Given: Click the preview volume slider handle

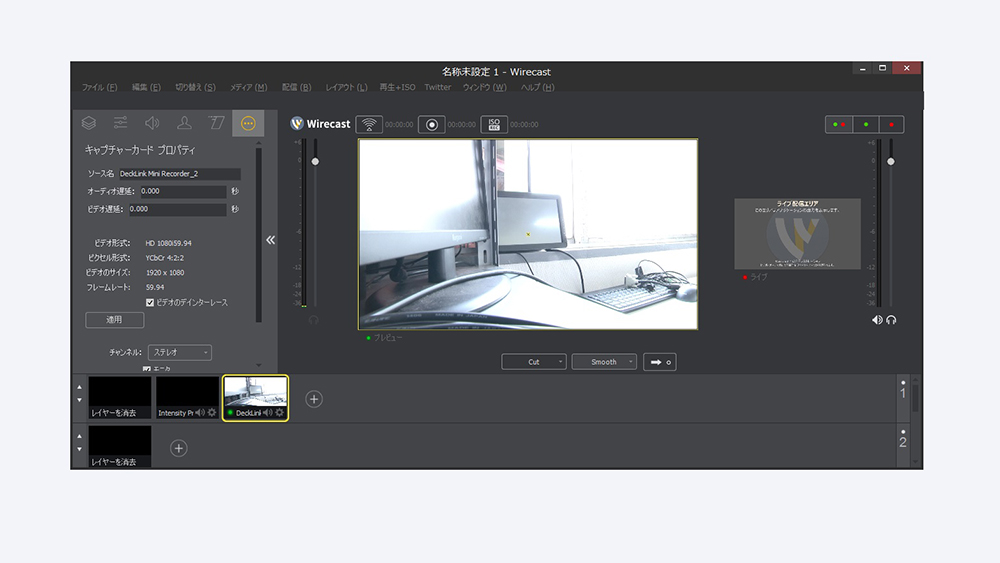Looking at the screenshot, I should point(315,162).
